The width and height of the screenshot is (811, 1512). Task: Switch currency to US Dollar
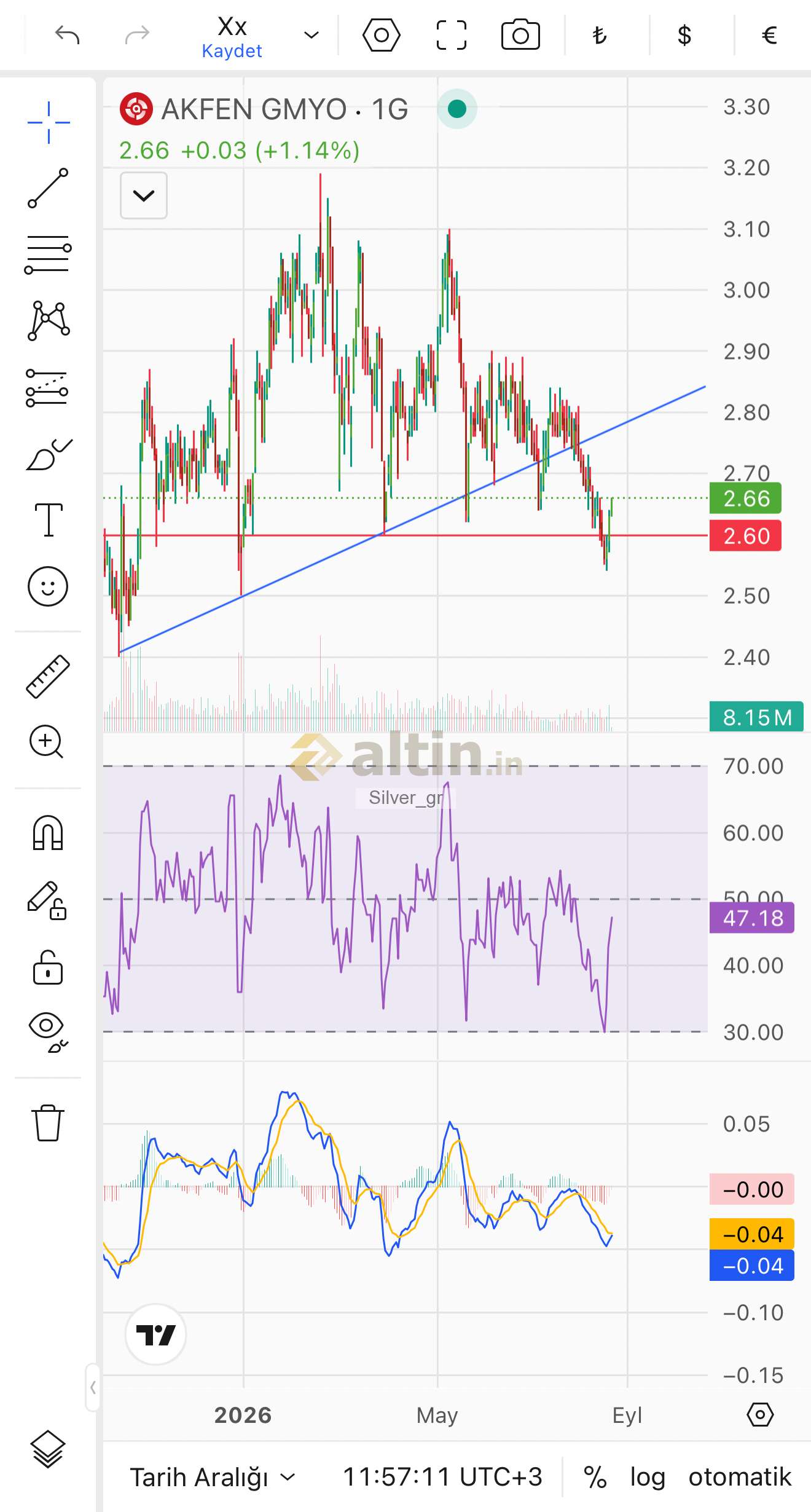point(684,35)
